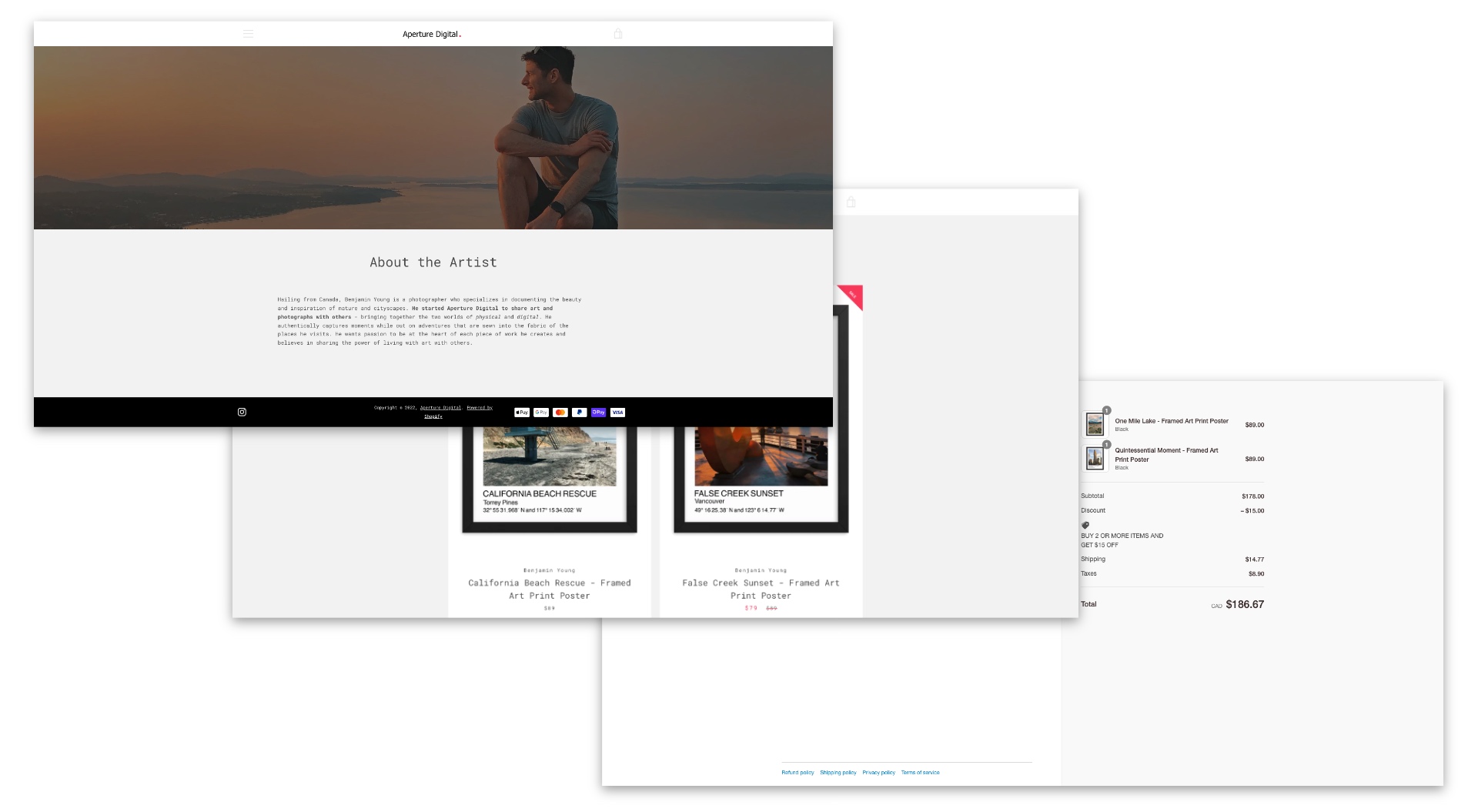1478x812 pixels.
Task: Open the shopping cart in the top header
Action: (617, 34)
